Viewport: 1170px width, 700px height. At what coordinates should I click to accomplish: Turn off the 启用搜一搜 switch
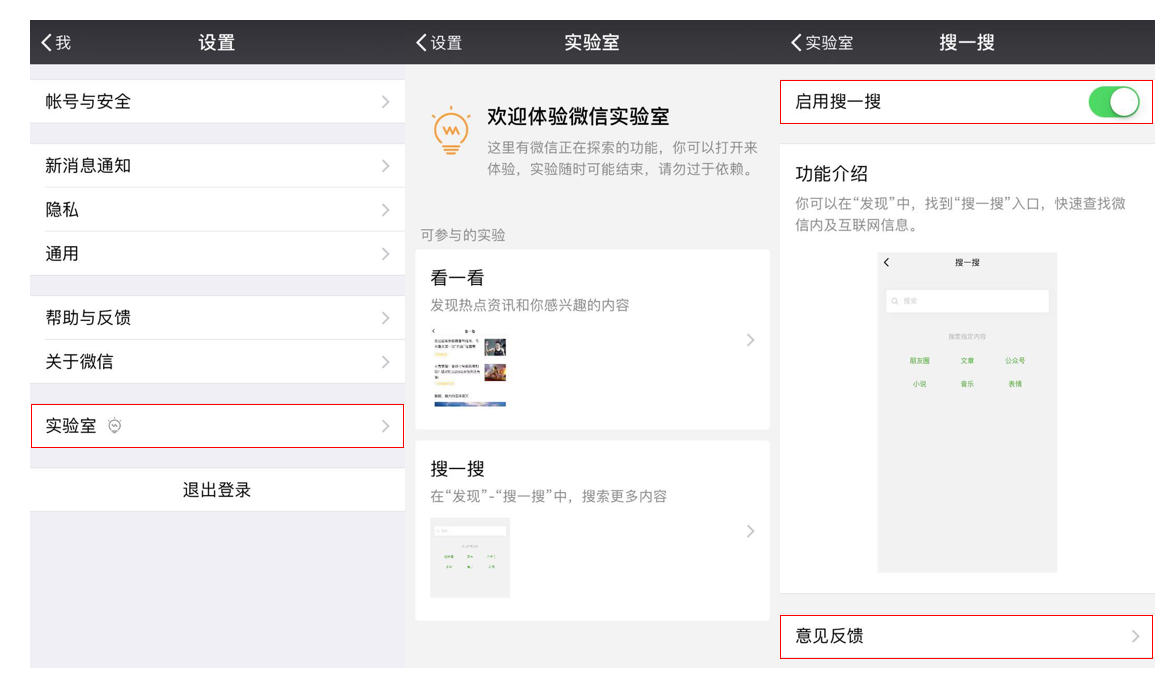1113,101
